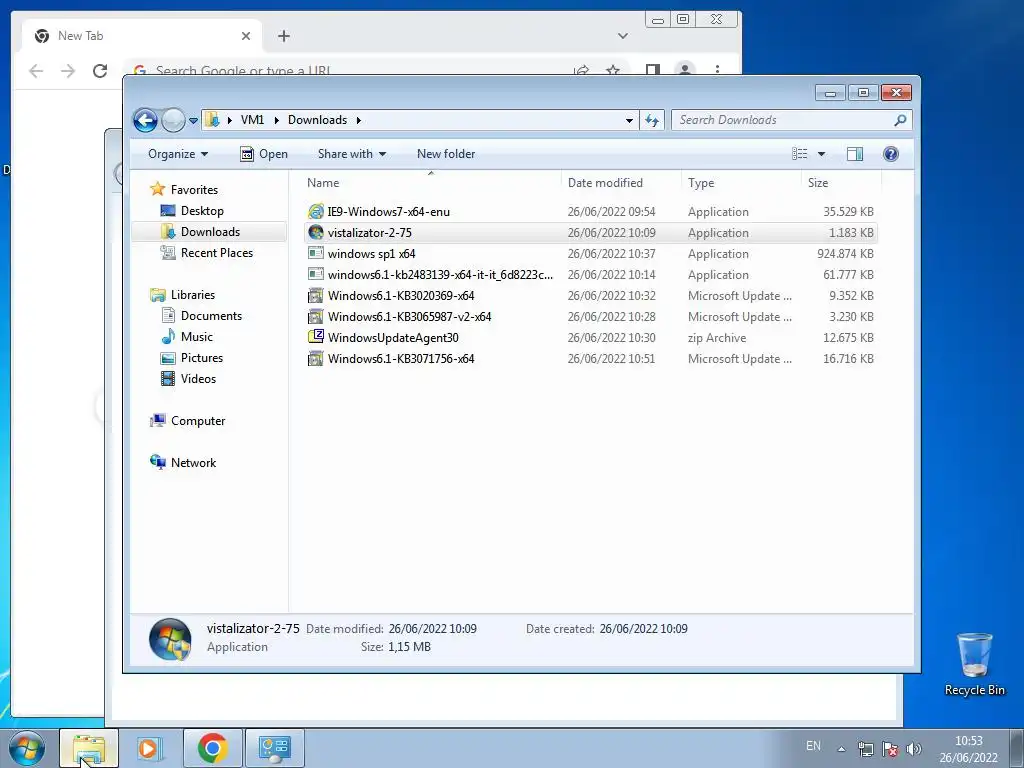Show hidden tray icons arrow
Image resolution: width=1024 pixels, height=768 pixels.
[841, 749]
